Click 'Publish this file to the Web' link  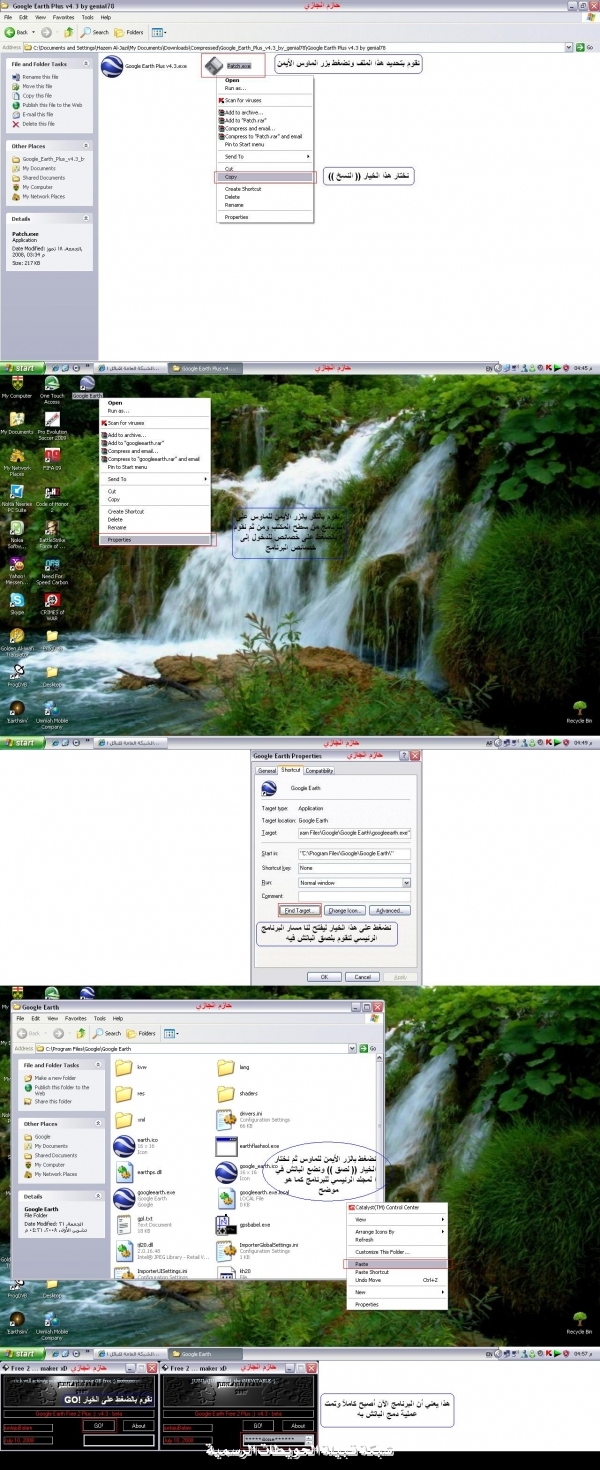tap(47, 105)
